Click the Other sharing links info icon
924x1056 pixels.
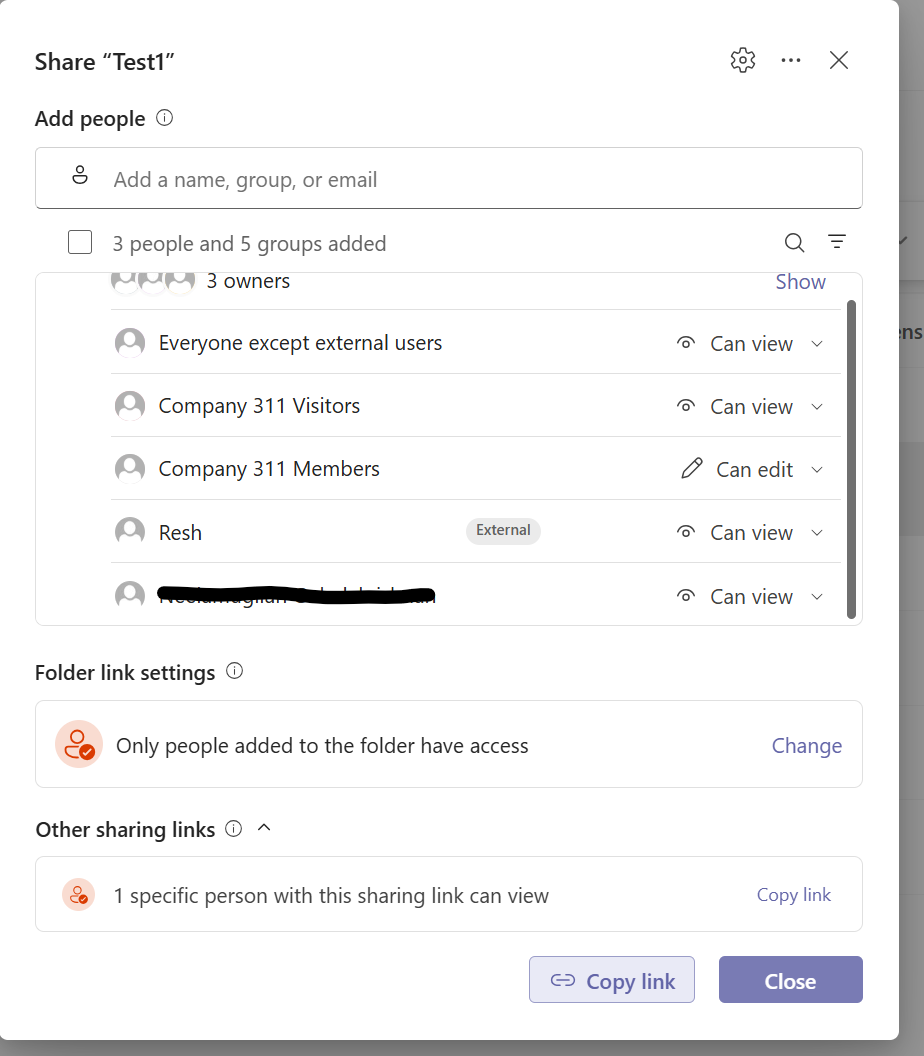pyautogui.click(x=233, y=828)
